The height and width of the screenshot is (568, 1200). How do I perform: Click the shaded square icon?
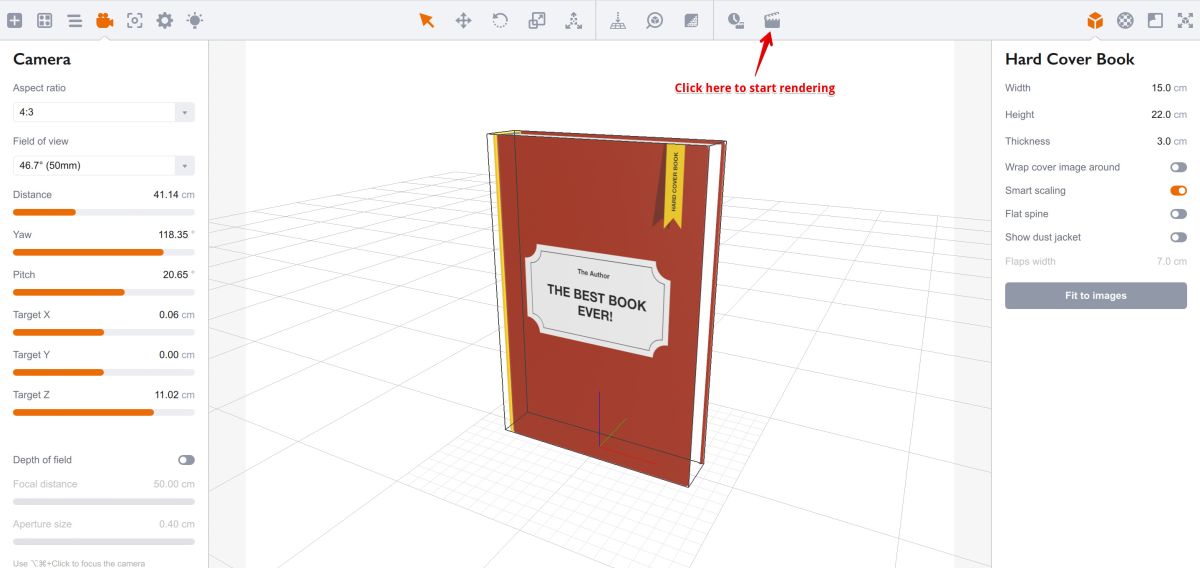pos(691,20)
